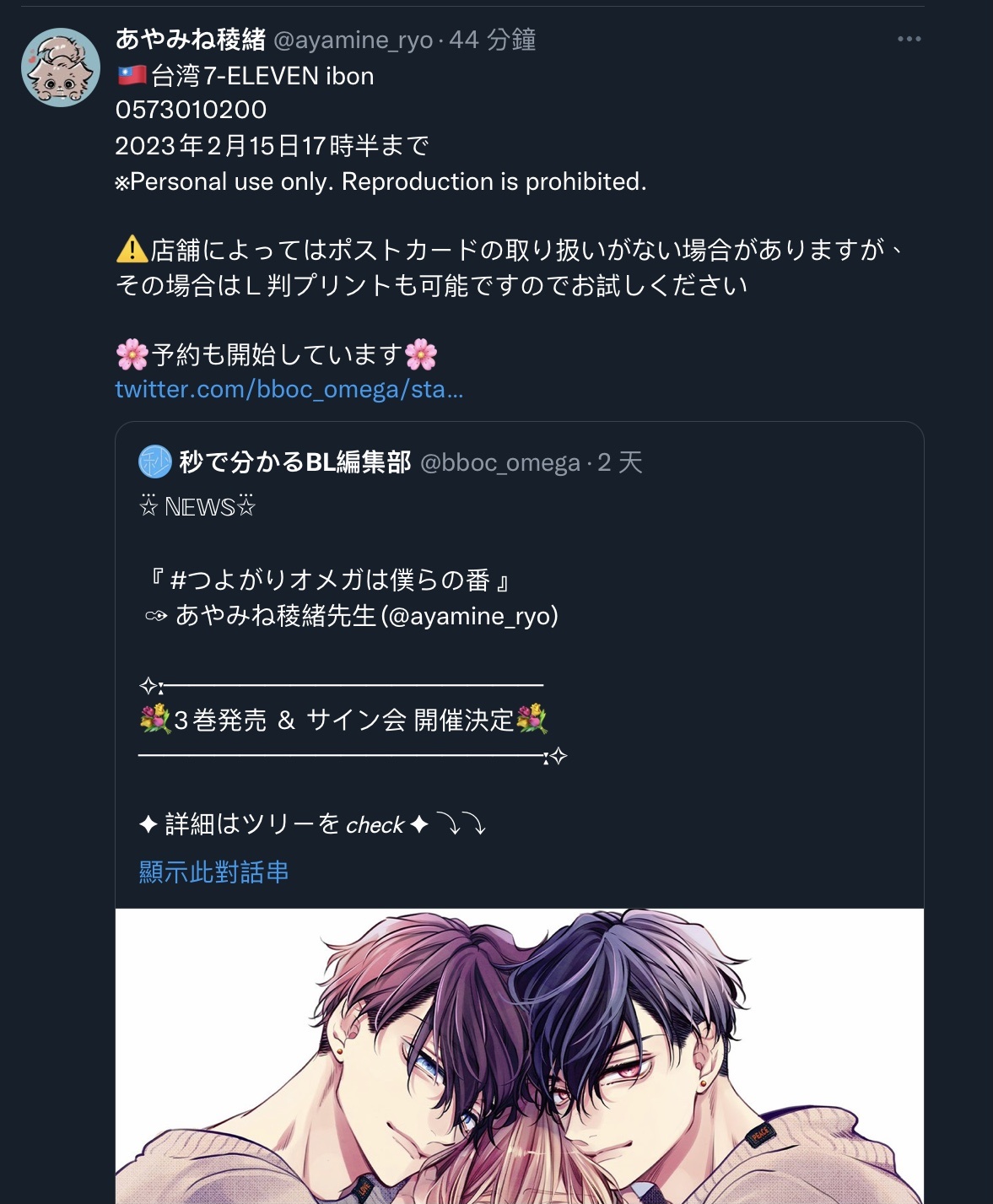Open the 44 分鐘 timestamp link
Screen dimensions: 993x1204
(493, 40)
